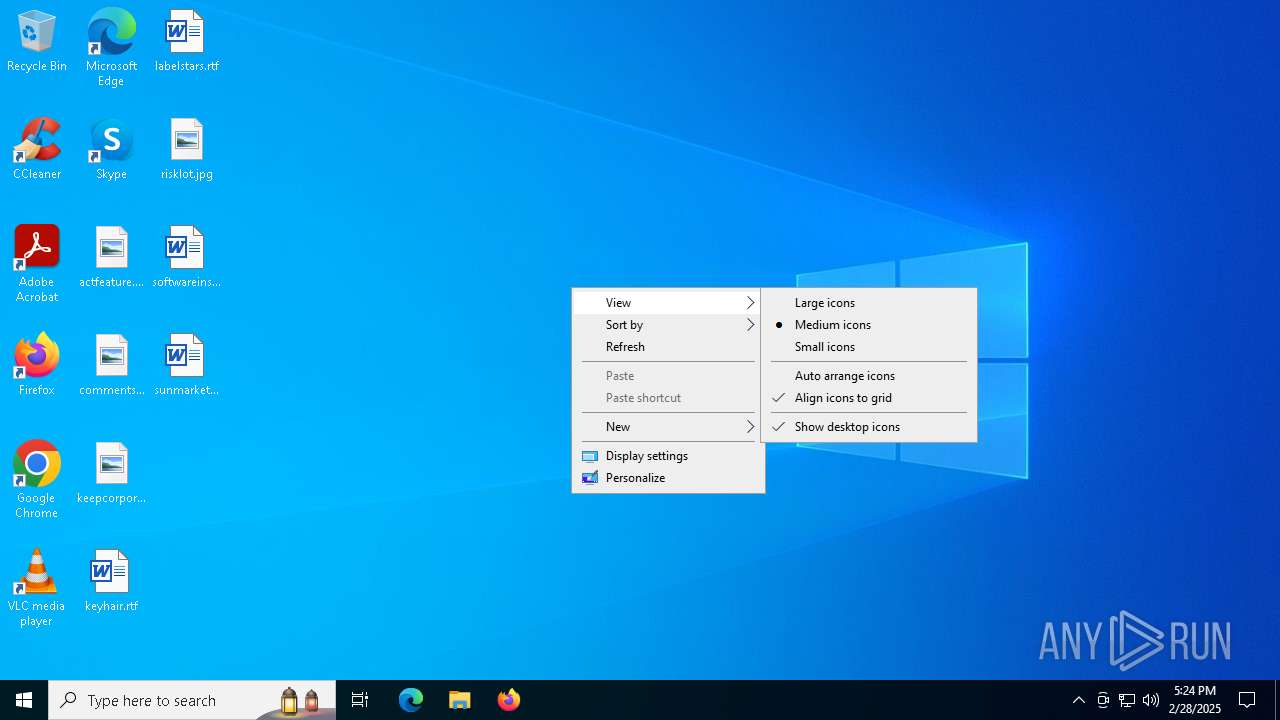This screenshot has width=1280, height=720.
Task: Select the Microsoft Edge desktop shortcut
Action: point(111,48)
